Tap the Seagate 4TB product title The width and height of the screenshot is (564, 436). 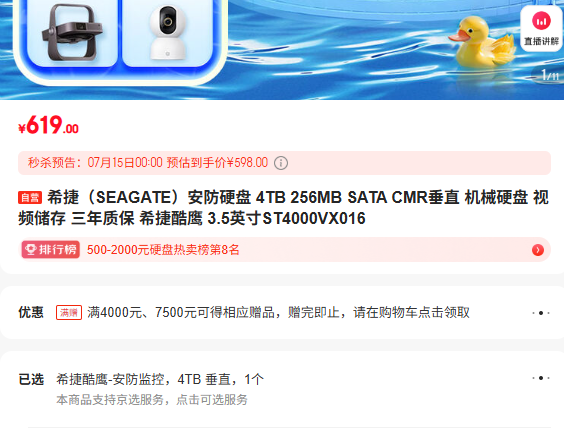(x=283, y=208)
